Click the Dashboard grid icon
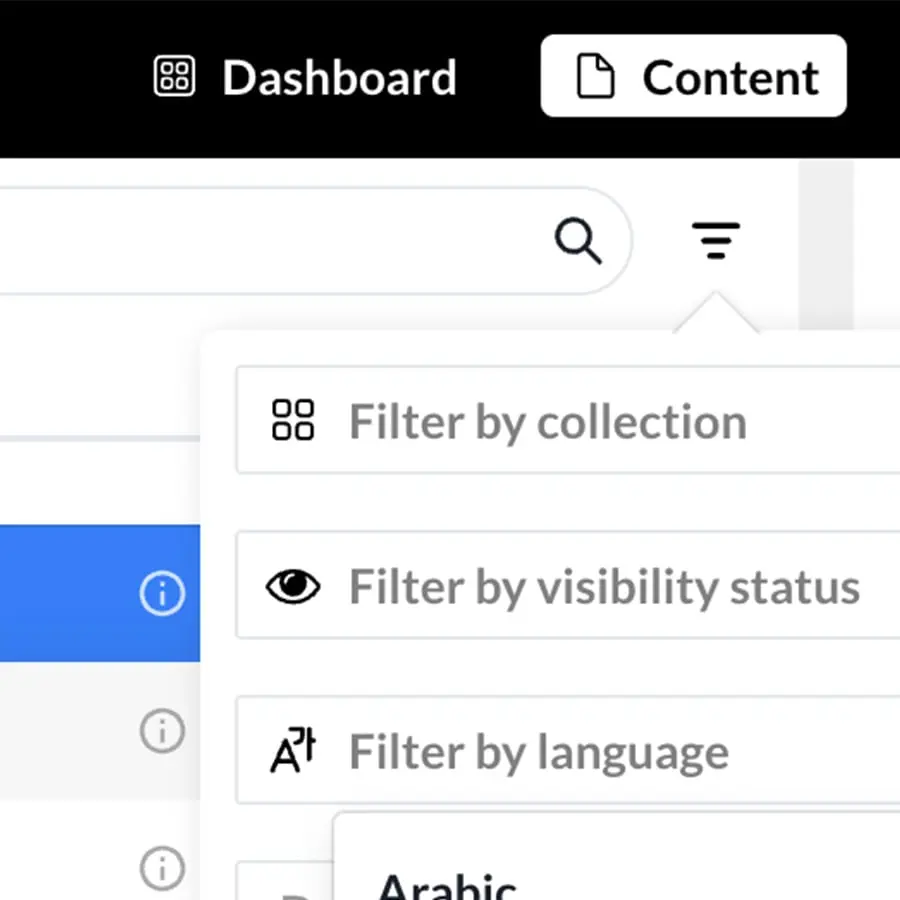 point(174,77)
